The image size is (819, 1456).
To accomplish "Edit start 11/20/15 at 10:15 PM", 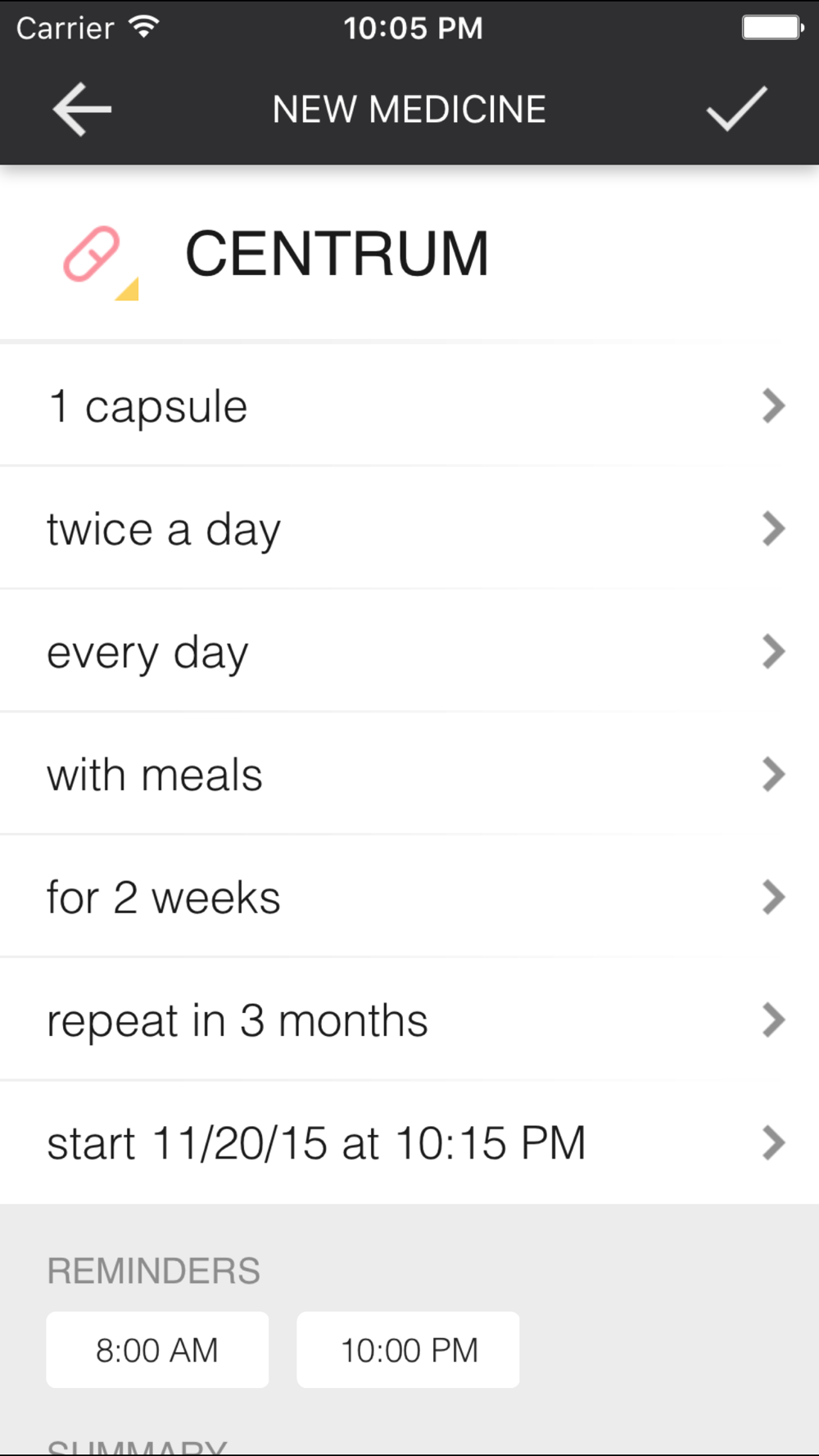I will (x=409, y=1143).
